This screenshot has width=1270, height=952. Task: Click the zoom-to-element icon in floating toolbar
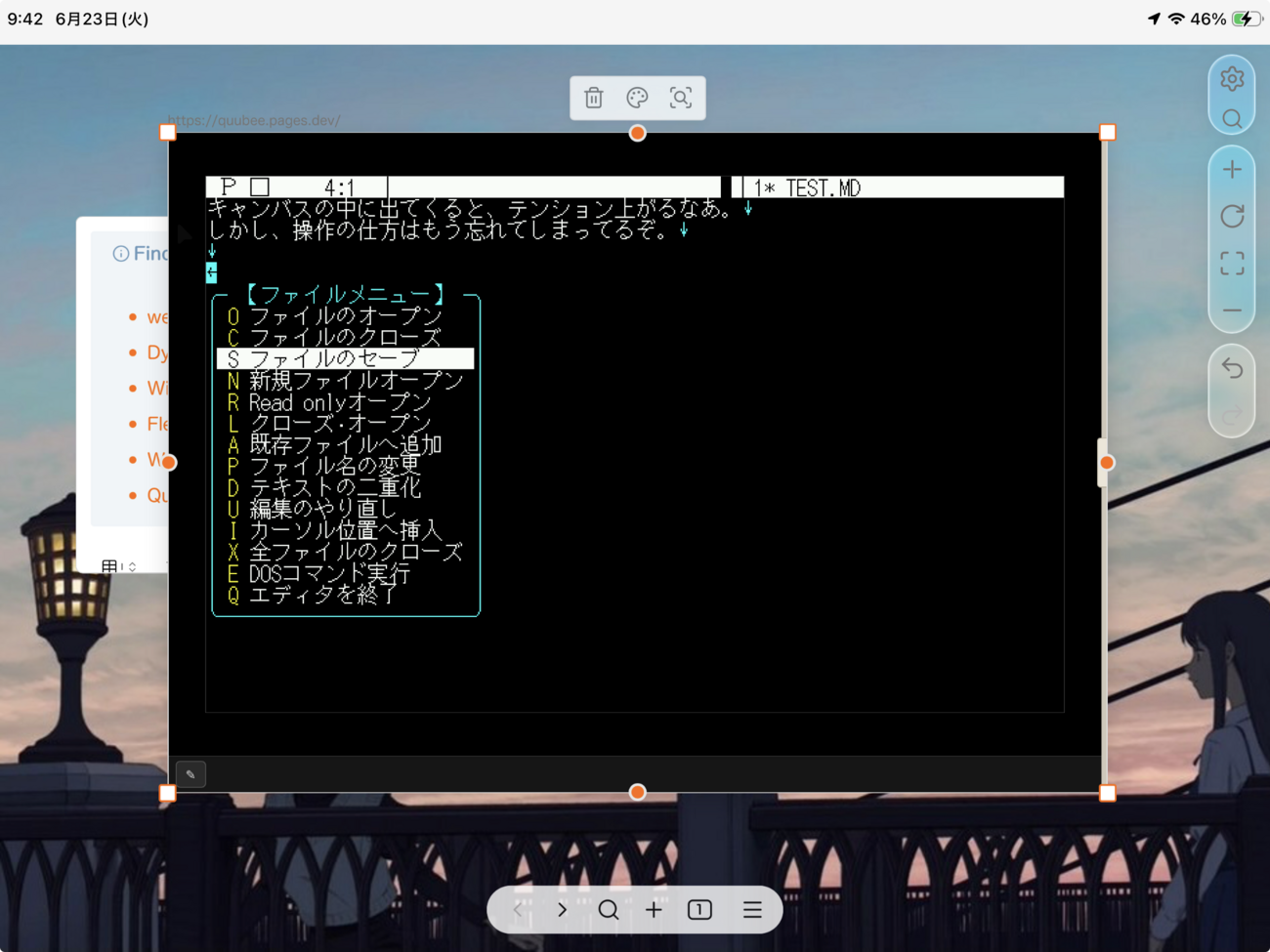681,98
